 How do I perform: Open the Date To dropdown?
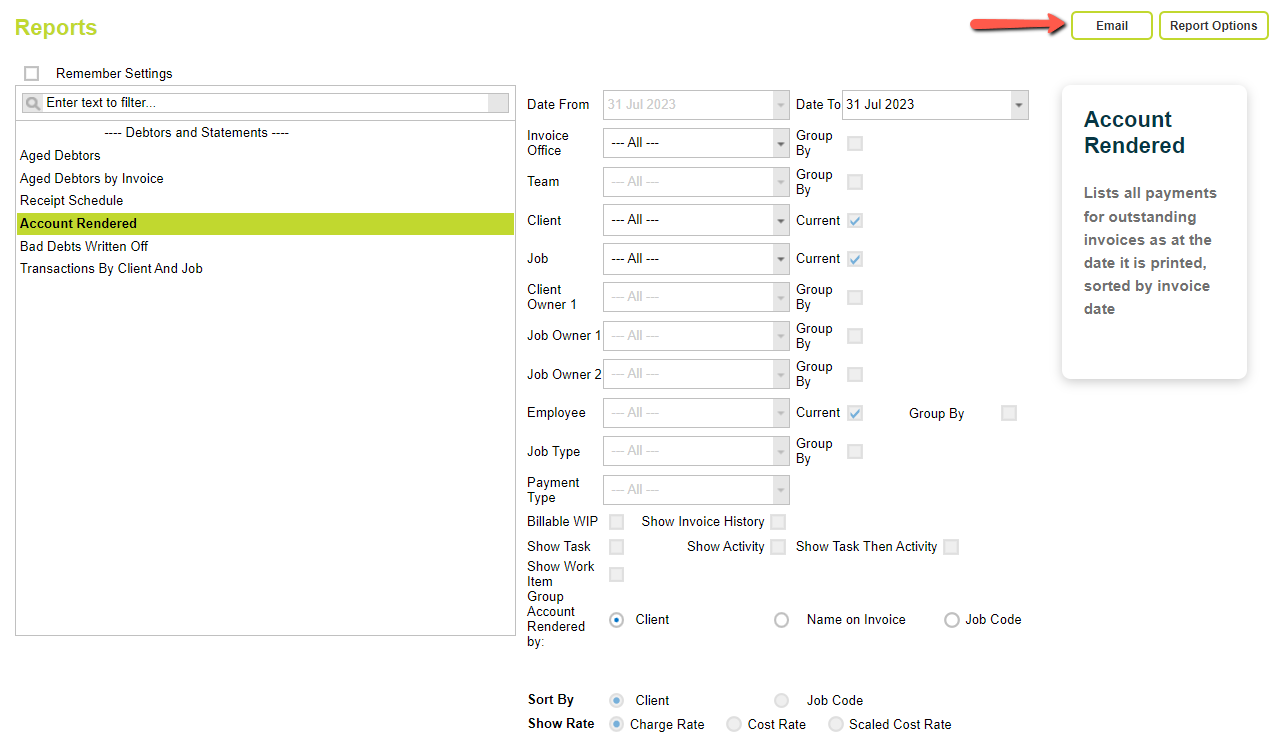click(x=1017, y=104)
